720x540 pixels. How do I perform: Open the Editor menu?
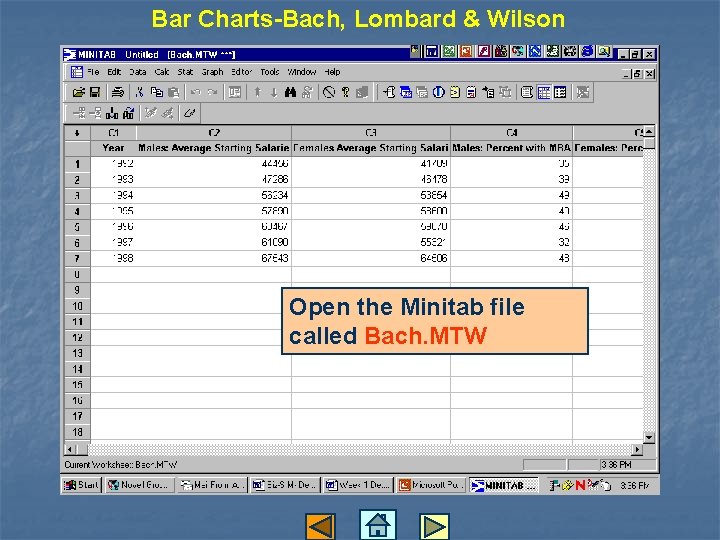(242, 72)
